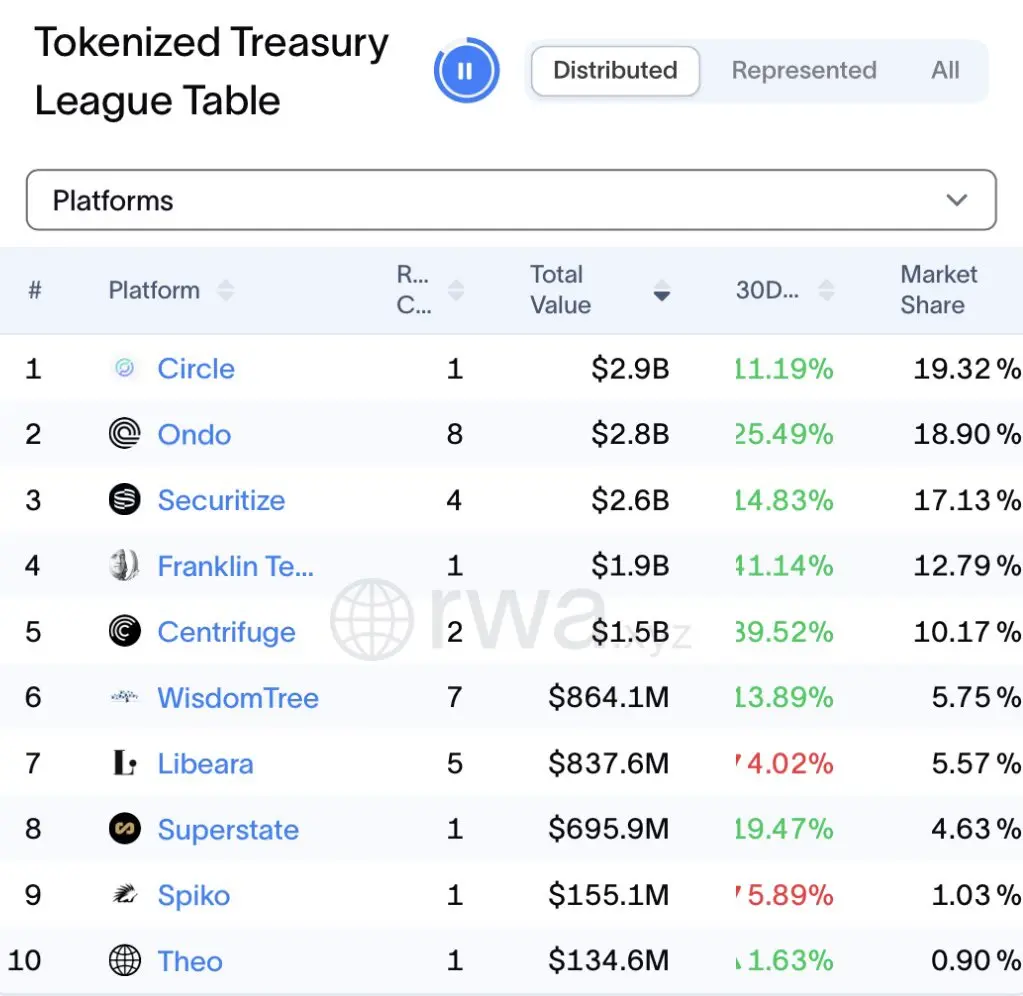1023x996 pixels.
Task: Click the Superstate logo icon
Action: tap(125, 830)
